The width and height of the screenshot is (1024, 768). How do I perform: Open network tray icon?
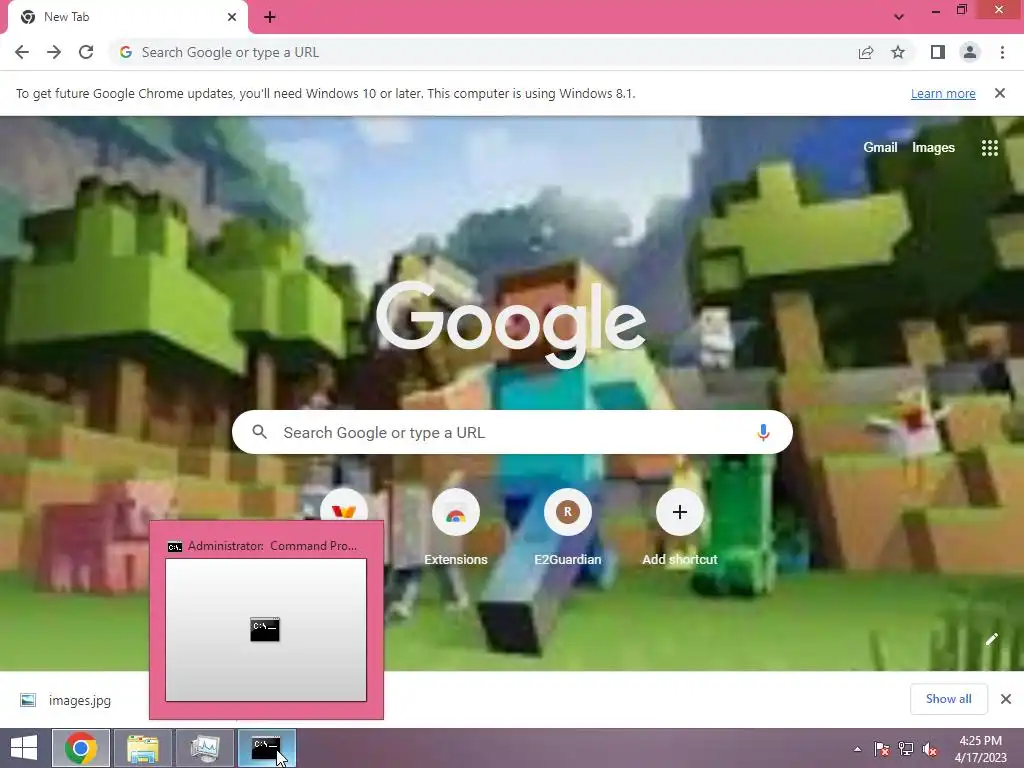pyautogui.click(x=906, y=749)
